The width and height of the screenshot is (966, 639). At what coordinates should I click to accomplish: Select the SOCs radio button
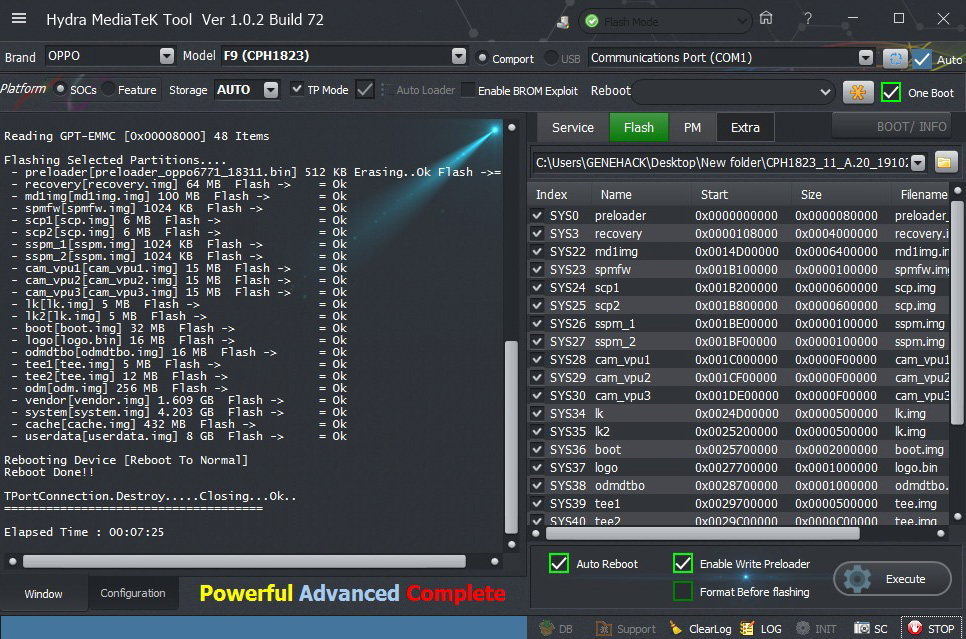[60, 89]
